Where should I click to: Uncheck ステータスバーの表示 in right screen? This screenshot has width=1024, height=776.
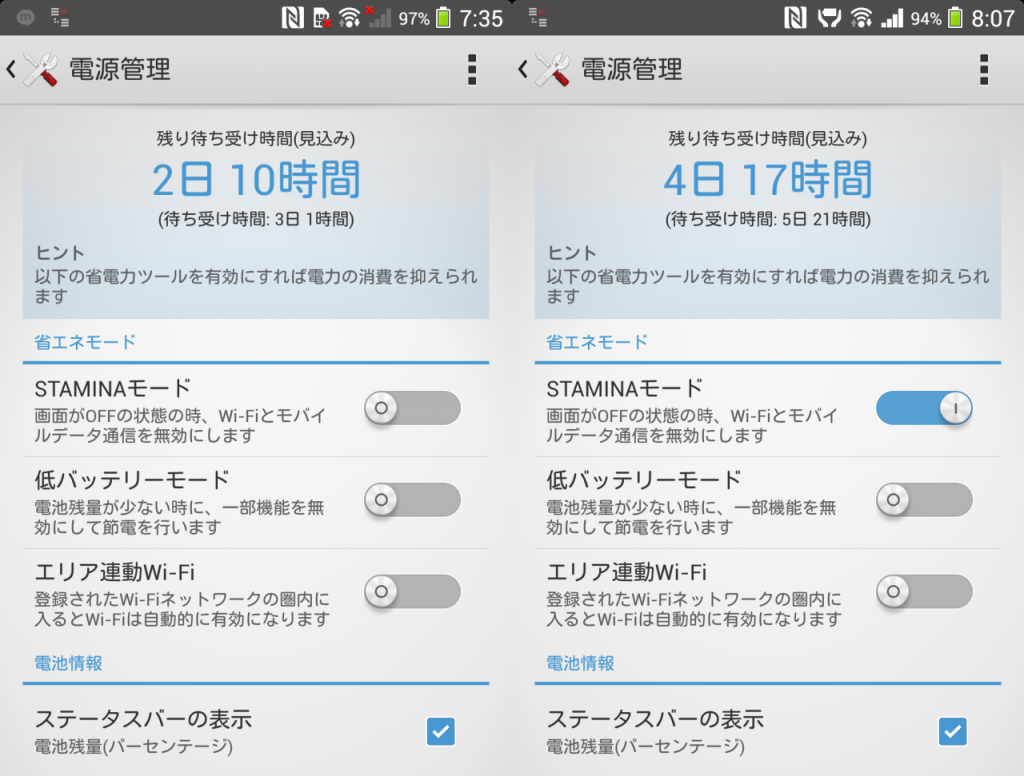(953, 731)
